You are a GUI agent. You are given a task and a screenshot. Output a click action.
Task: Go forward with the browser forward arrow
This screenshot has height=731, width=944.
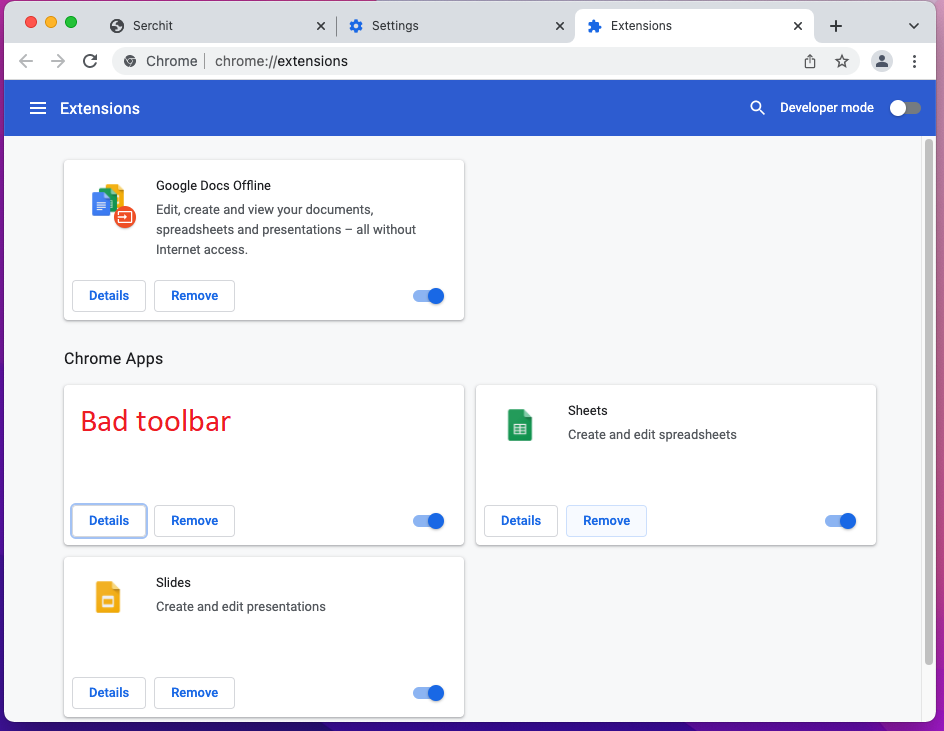coord(58,61)
